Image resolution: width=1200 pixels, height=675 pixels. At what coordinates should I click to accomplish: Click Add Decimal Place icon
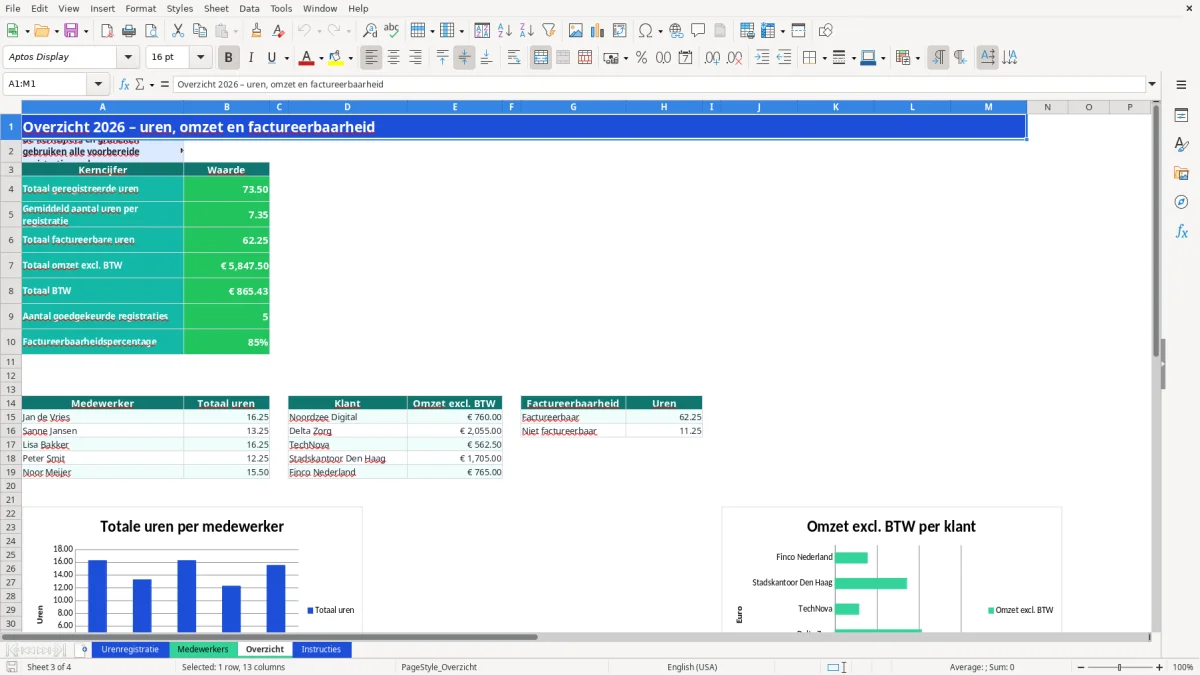pyautogui.click(x=712, y=58)
